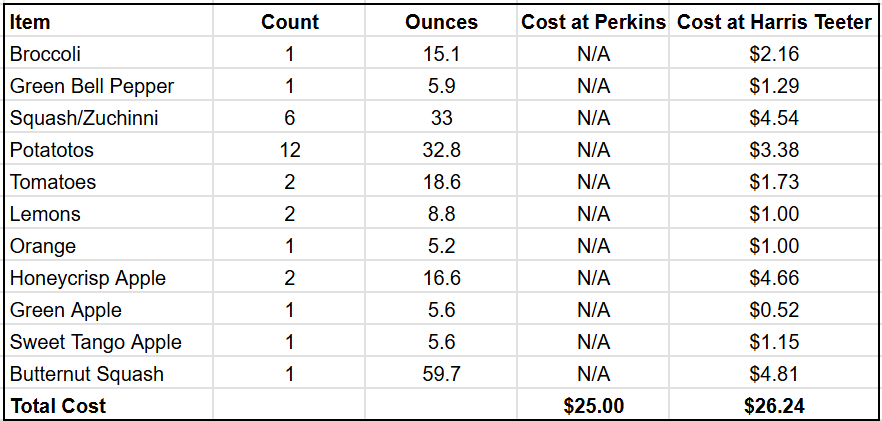Viewport: 882px width, 421px height.
Task: Select the Broccoli item cell
Action: point(45,54)
